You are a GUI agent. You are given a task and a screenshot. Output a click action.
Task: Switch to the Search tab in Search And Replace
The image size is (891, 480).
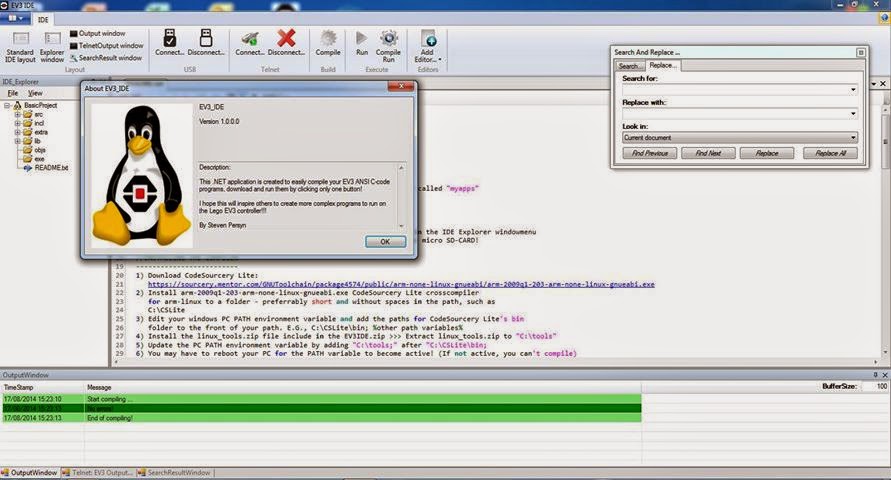point(628,66)
